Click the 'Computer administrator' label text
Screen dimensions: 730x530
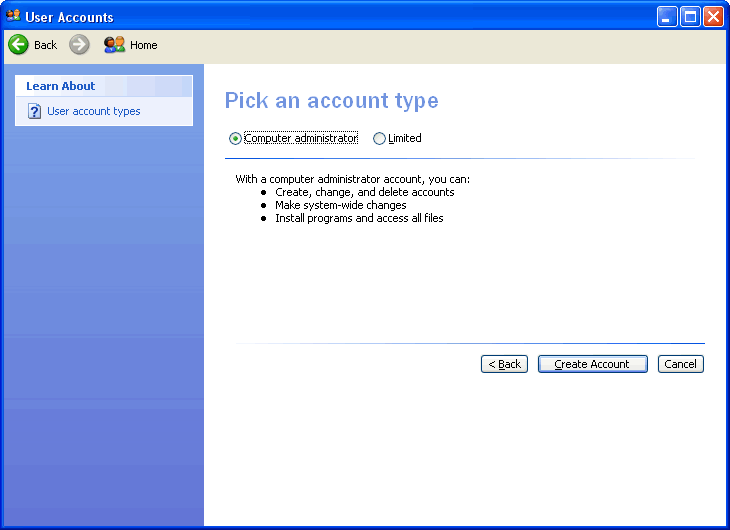301,139
